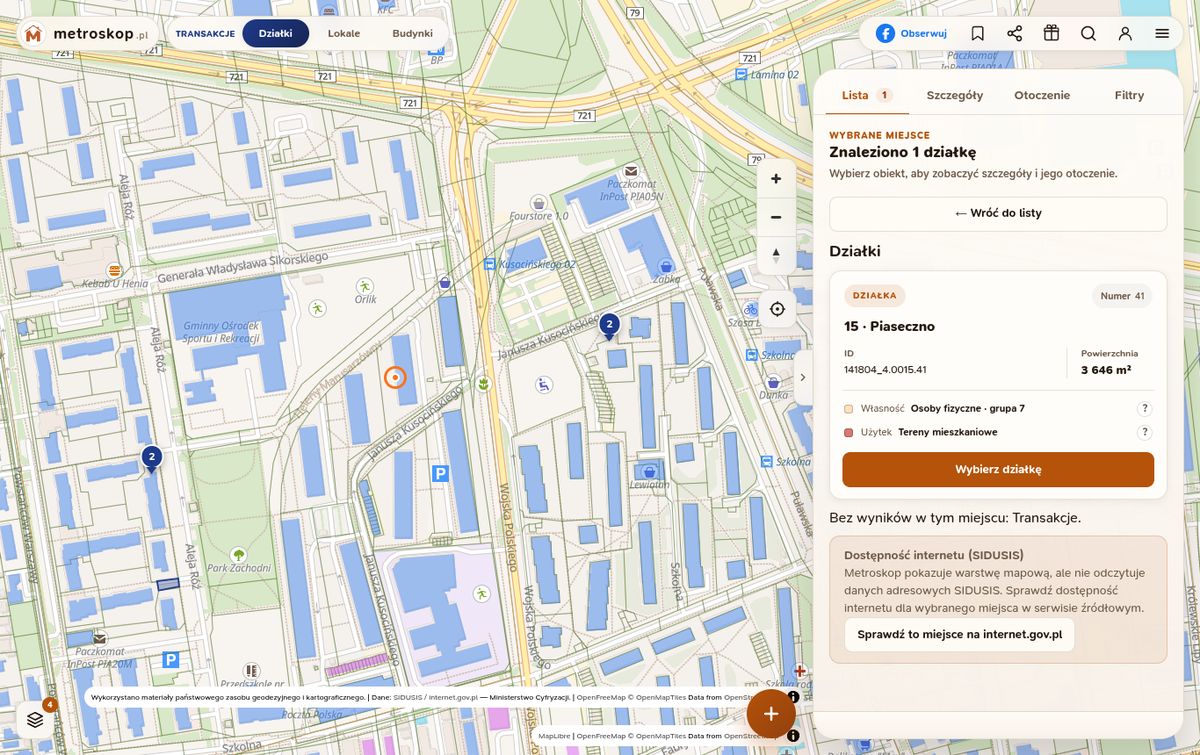Show help for Użytek row
This screenshot has height=755, width=1200.
point(1145,432)
